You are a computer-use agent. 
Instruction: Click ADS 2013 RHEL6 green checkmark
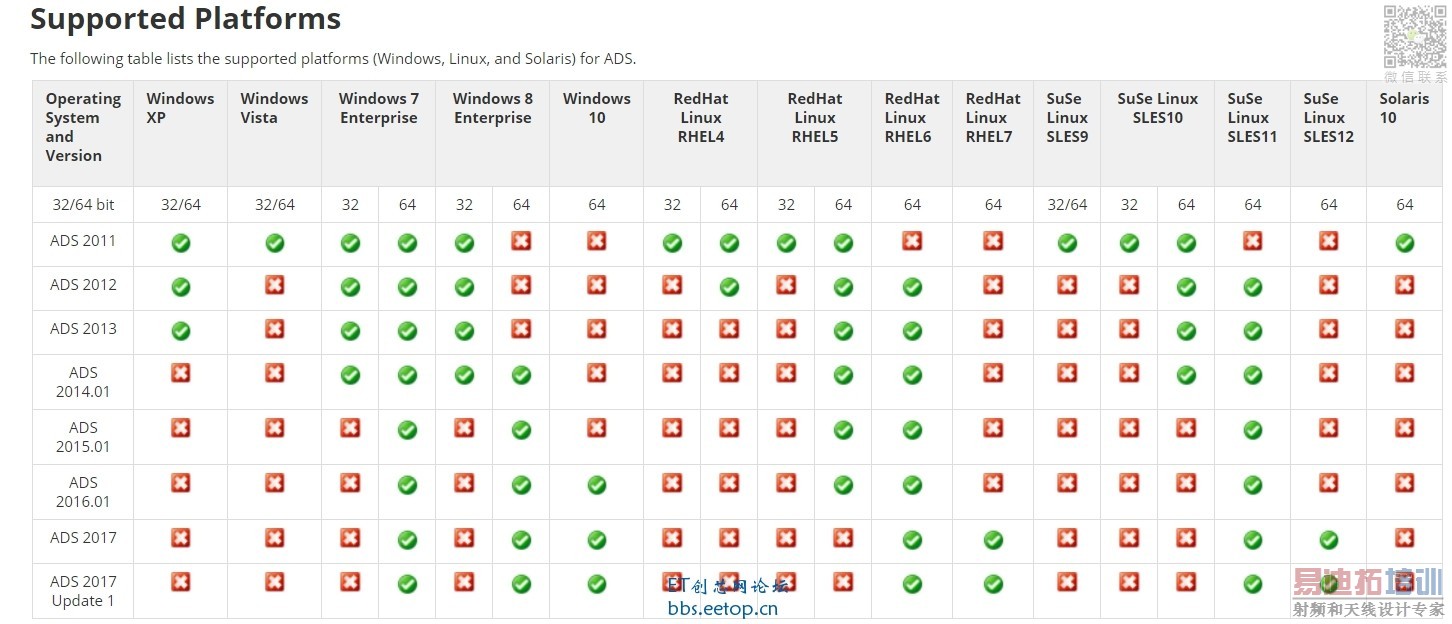[912, 331]
